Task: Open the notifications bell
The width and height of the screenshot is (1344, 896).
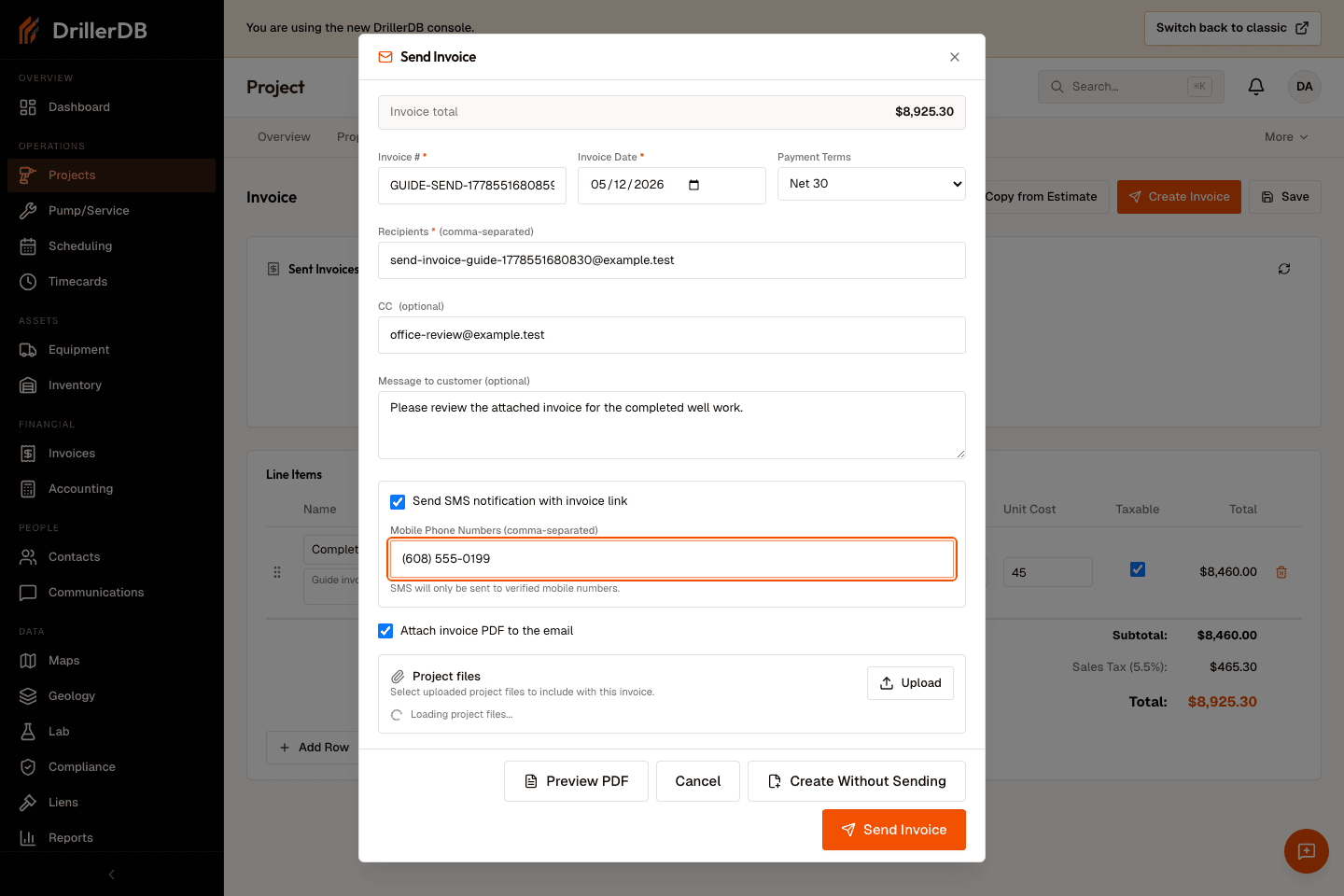Action: (x=1256, y=87)
